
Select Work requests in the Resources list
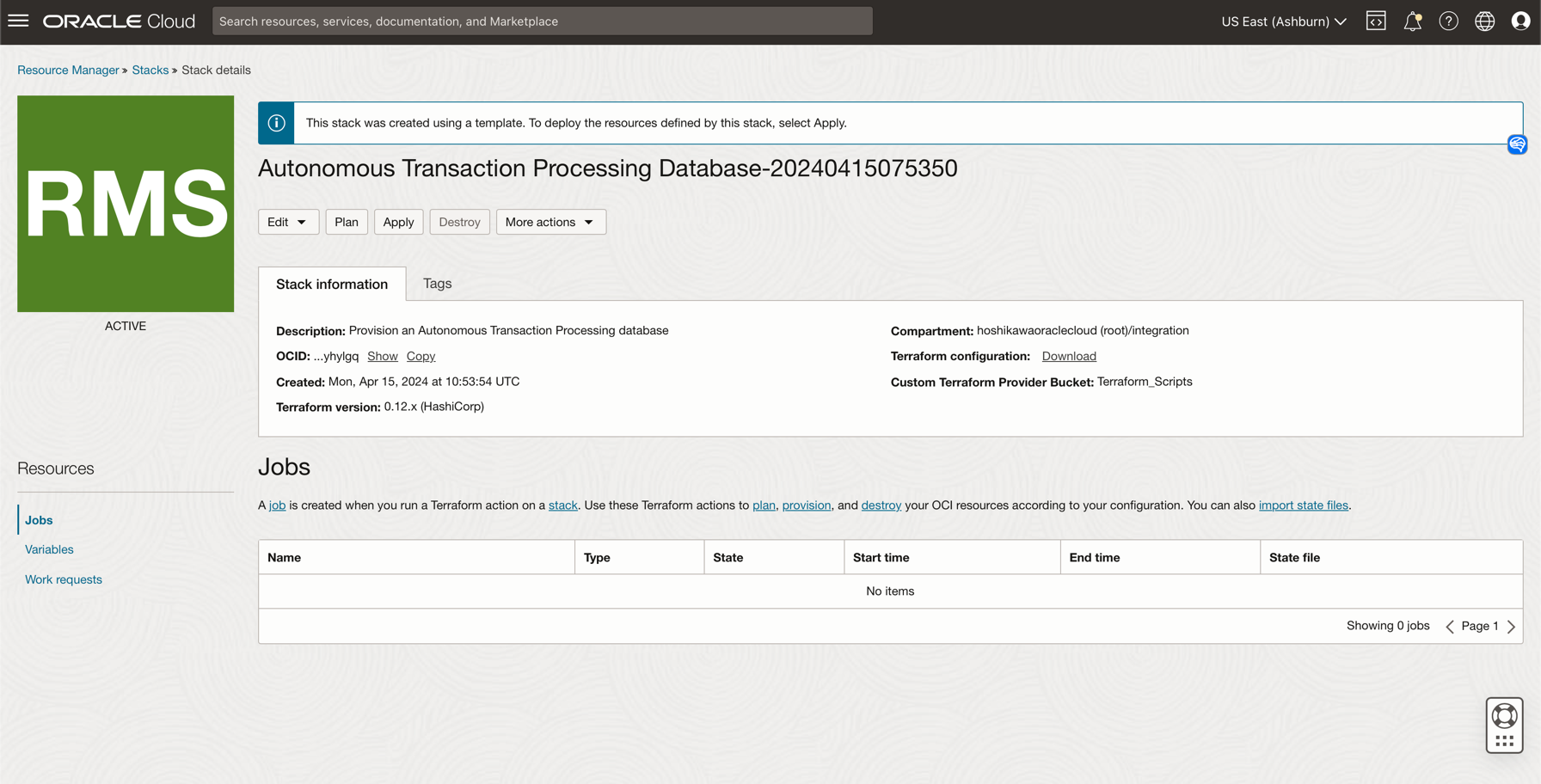click(x=64, y=579)
